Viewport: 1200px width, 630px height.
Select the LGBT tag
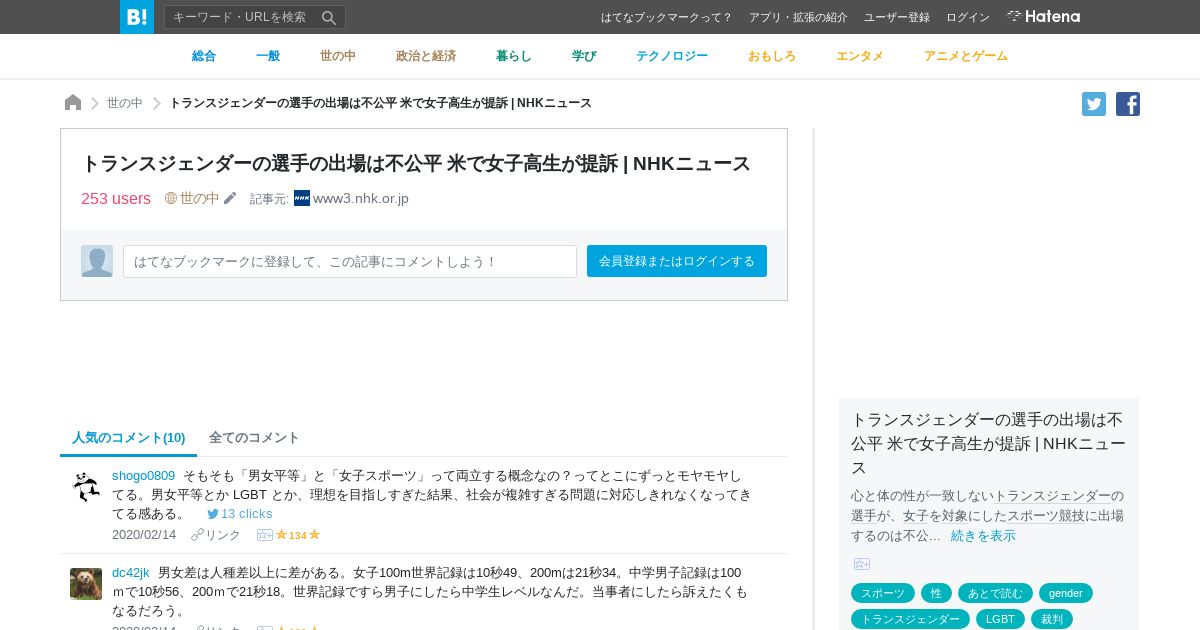[1000, 619]
